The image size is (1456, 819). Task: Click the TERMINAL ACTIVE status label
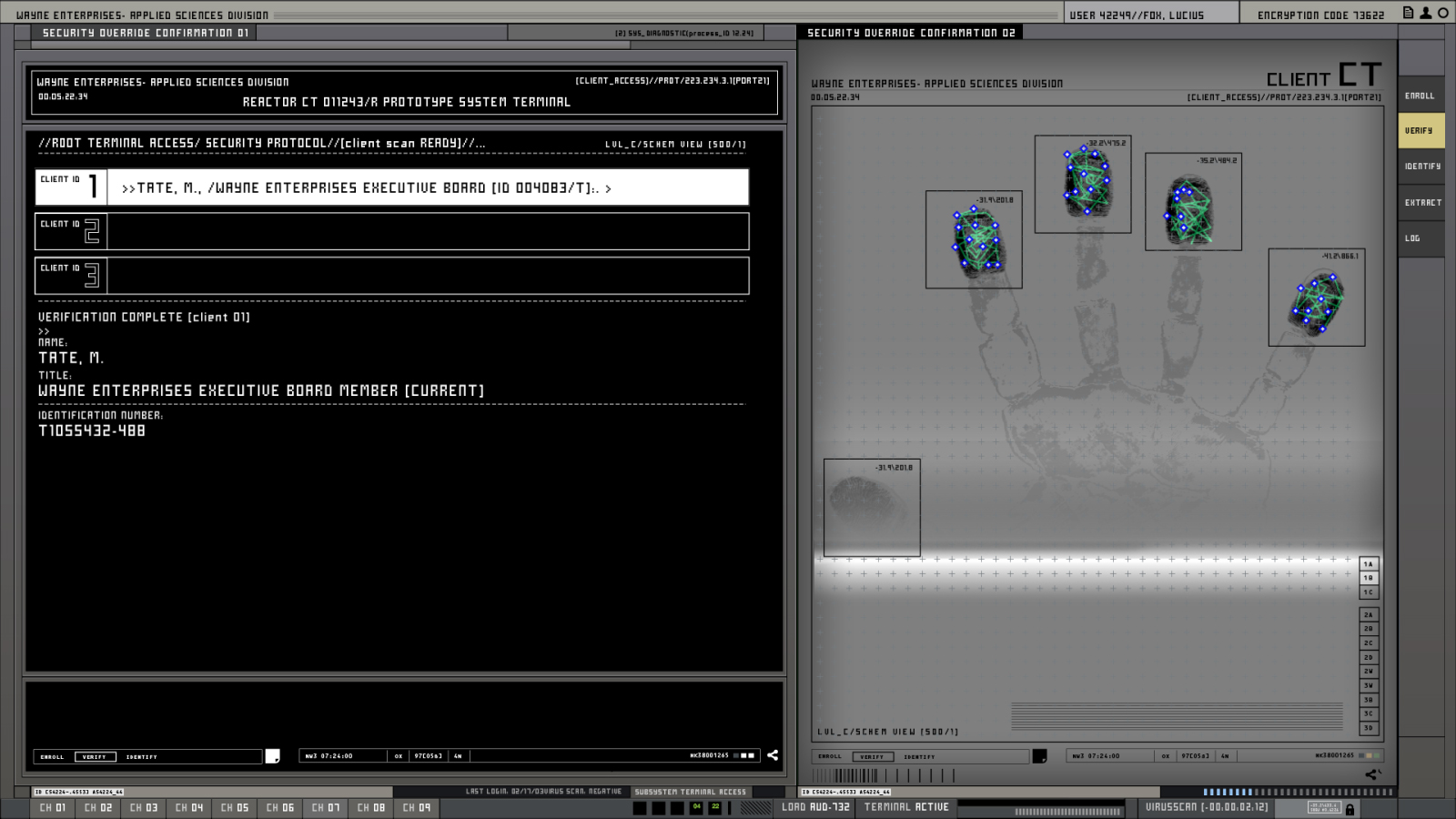906,807
